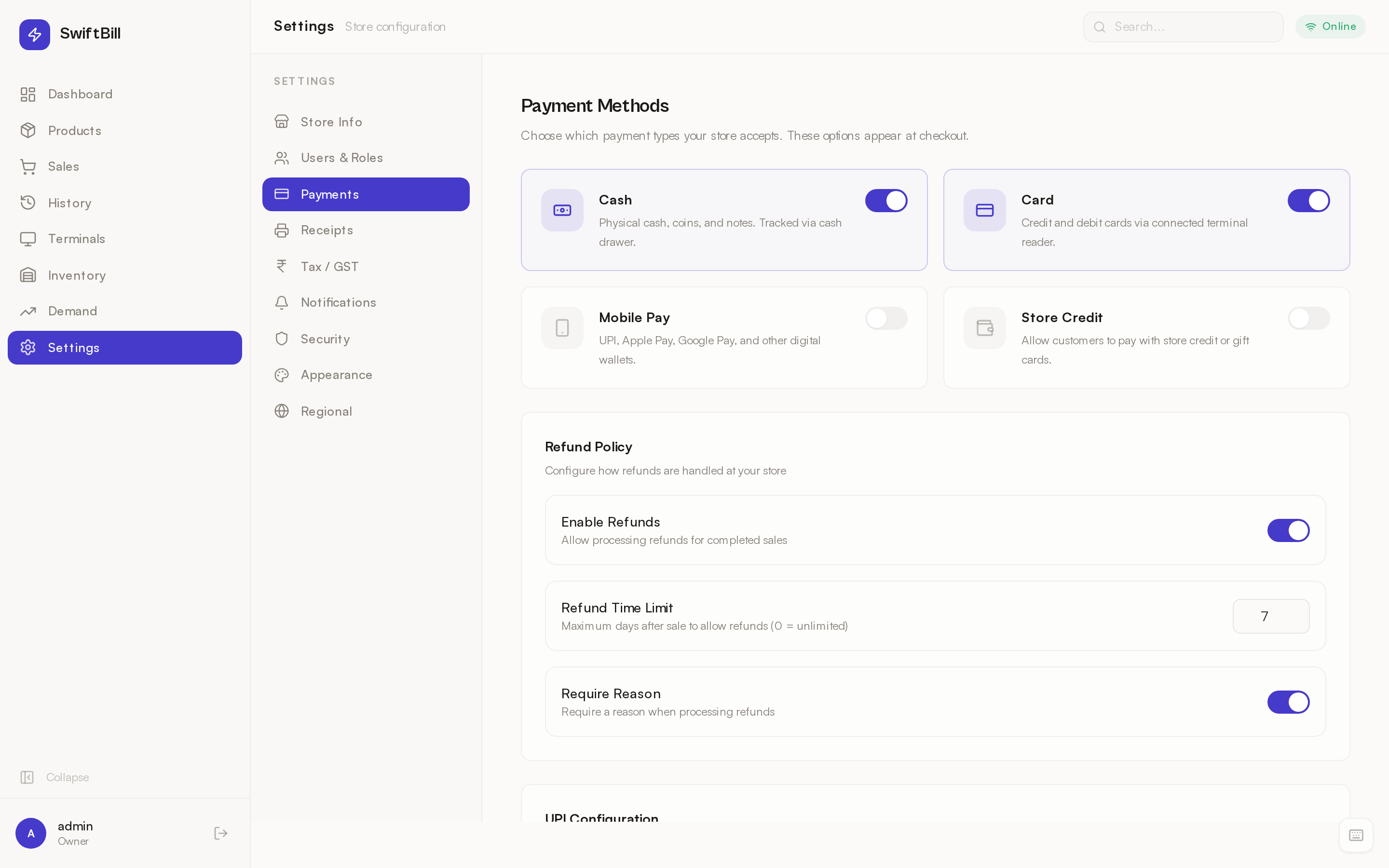Click the History clock icon

coord(28,203)
